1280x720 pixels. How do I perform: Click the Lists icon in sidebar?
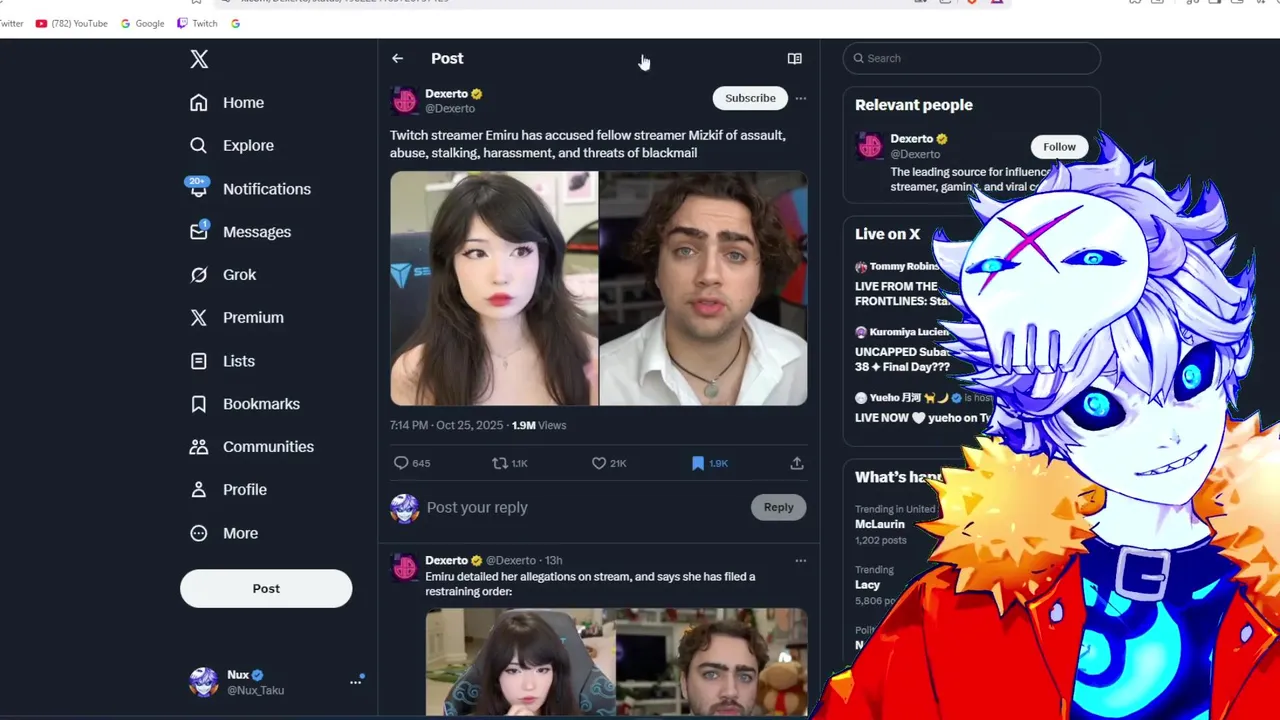(199, 361)
